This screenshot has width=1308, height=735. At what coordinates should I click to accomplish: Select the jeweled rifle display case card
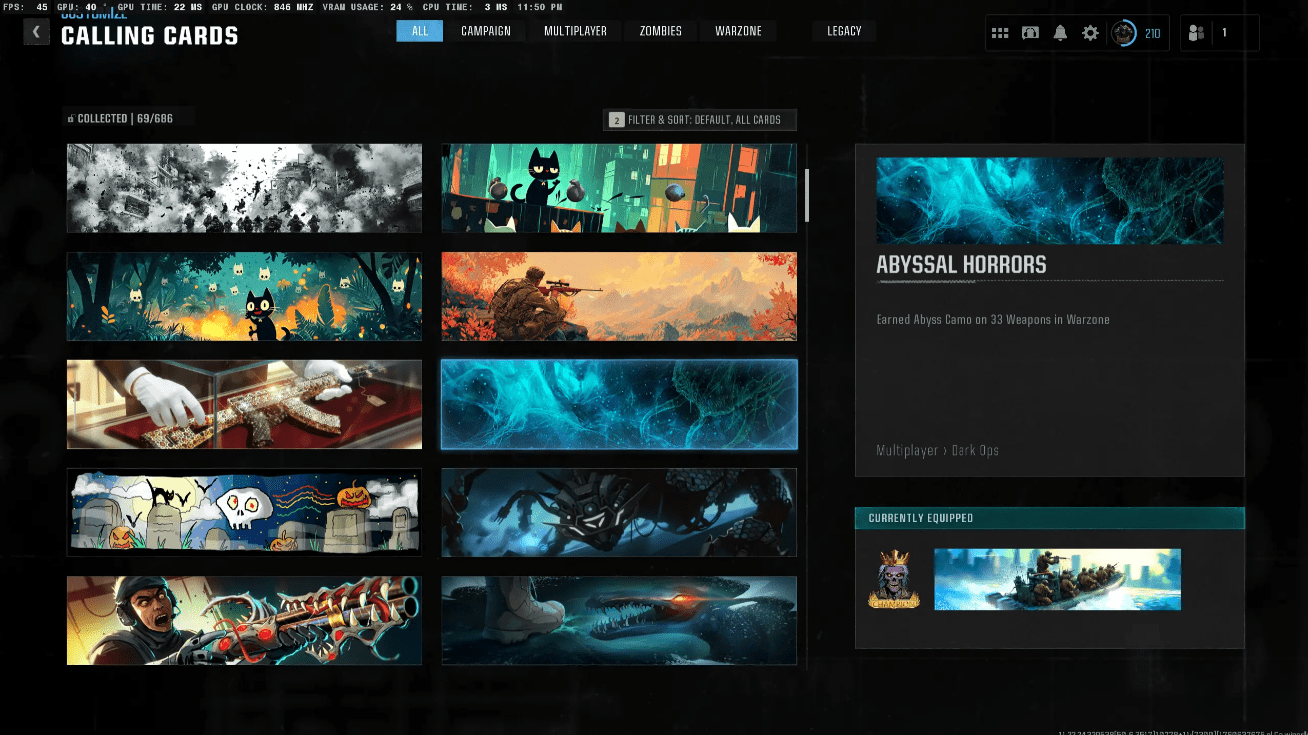point(244,404)
